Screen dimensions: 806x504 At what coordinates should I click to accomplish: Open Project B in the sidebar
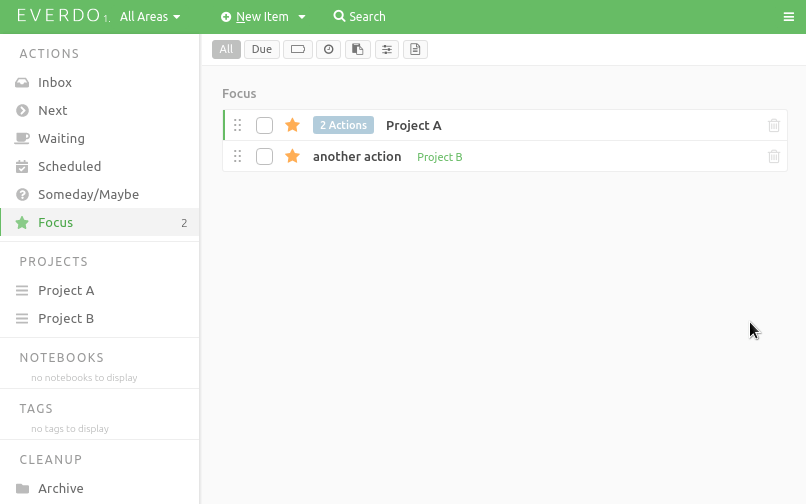(100, 318)
